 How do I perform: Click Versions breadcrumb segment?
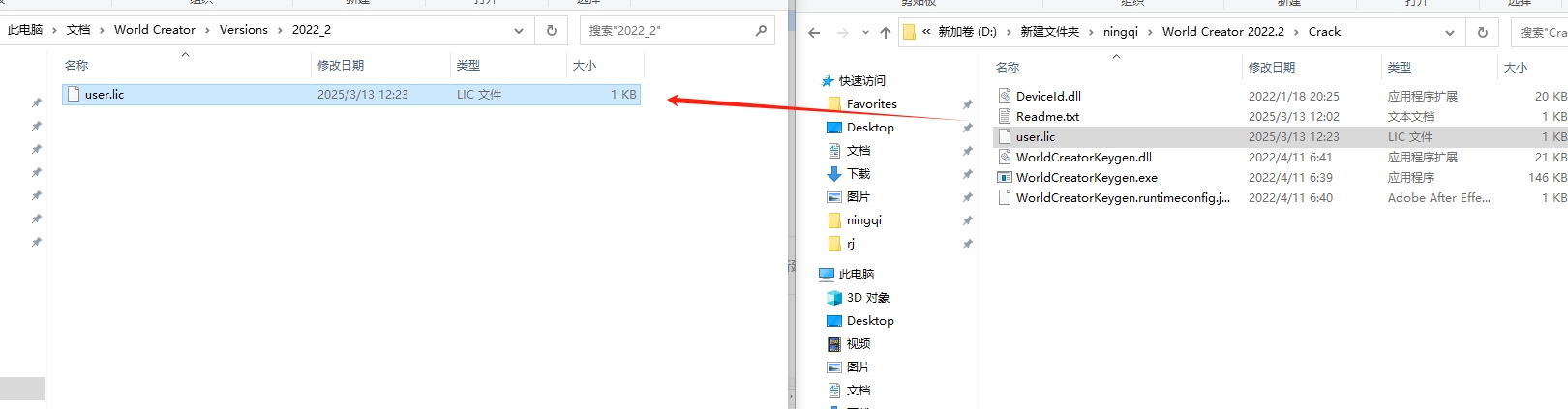coord(244,30)
